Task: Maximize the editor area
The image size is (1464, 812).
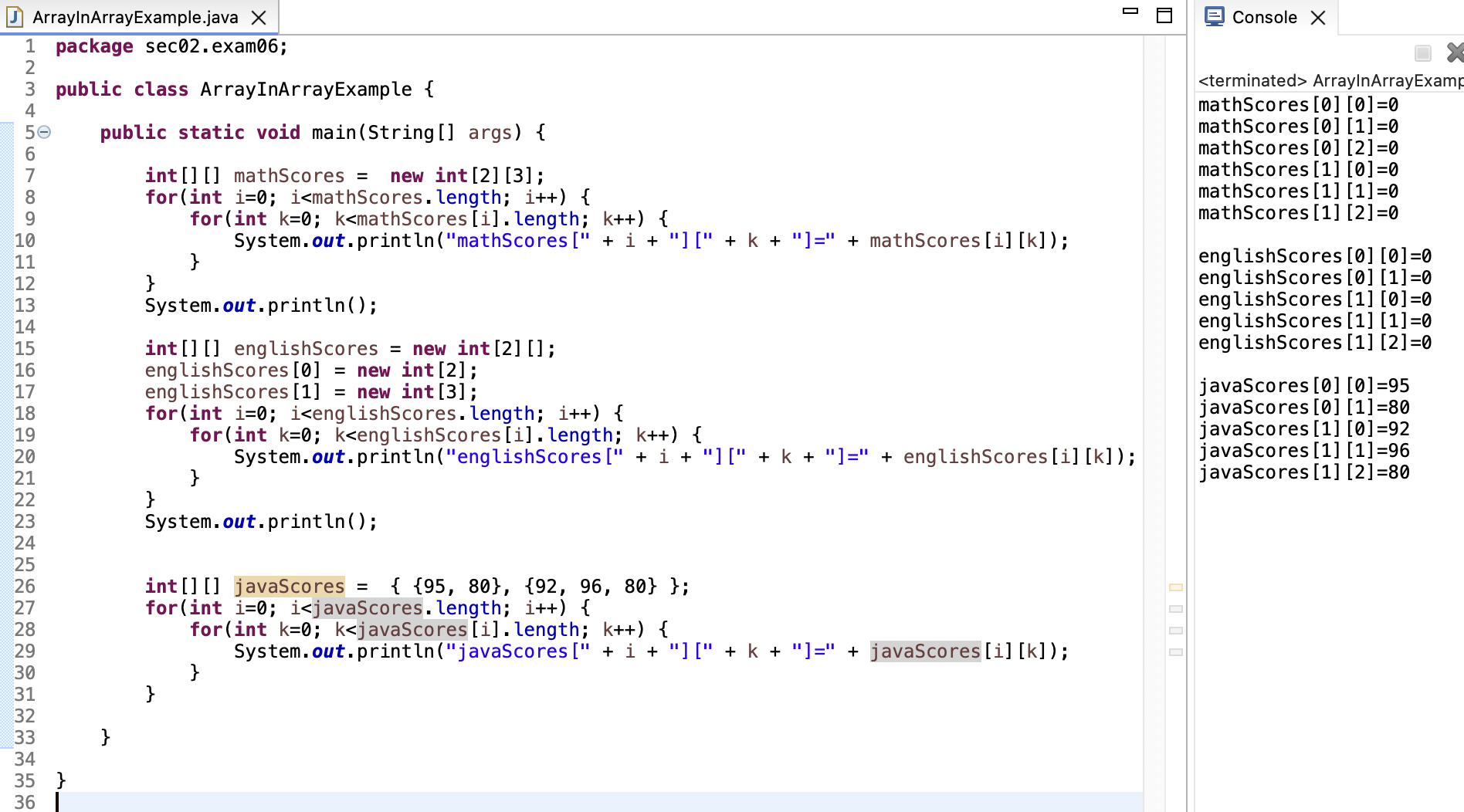Action: (x=1164, y=15)
